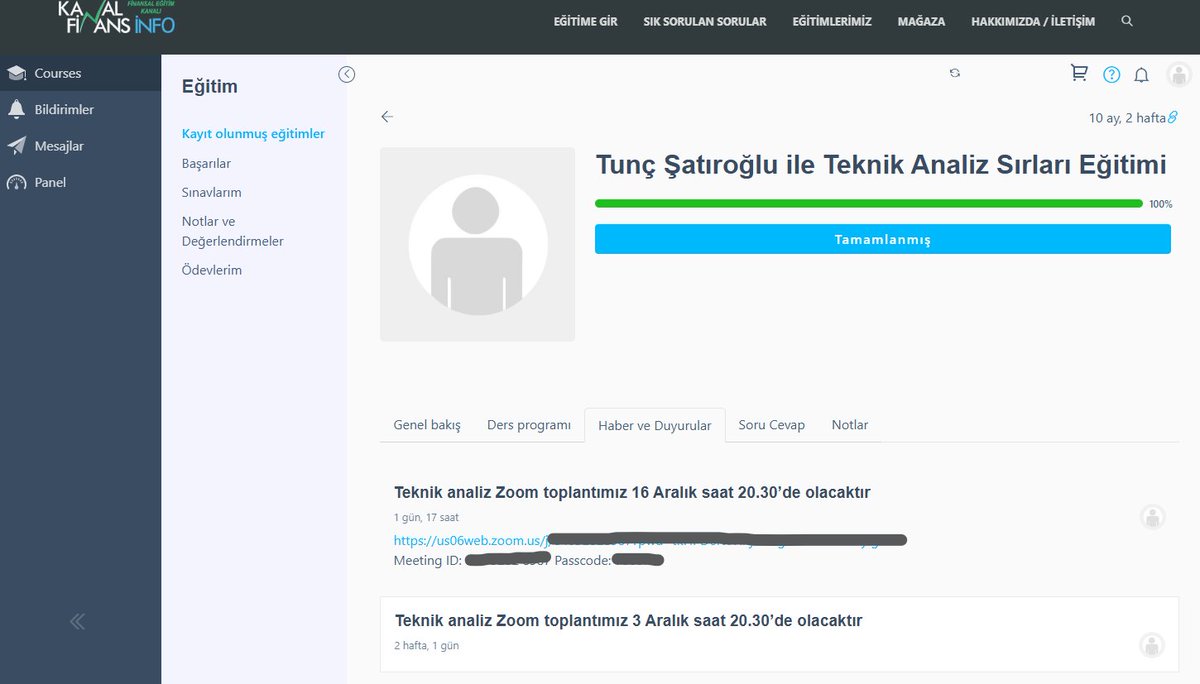Open SIK SORULAN SORULAR menu item

(x=705, y=21)
